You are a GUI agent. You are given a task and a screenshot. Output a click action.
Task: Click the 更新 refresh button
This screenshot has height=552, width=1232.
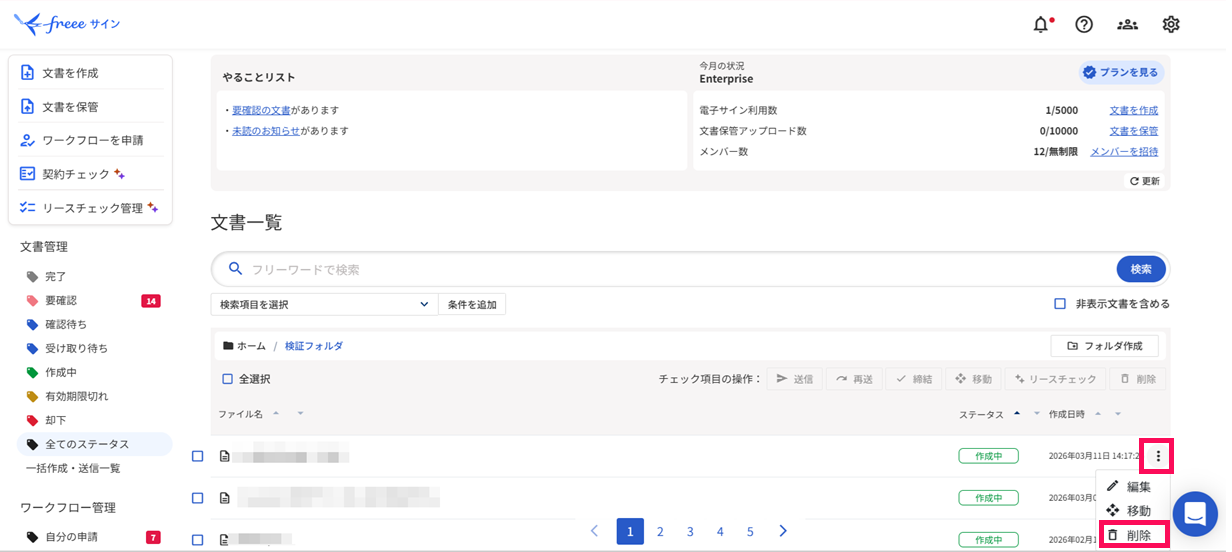[1145, 181]
